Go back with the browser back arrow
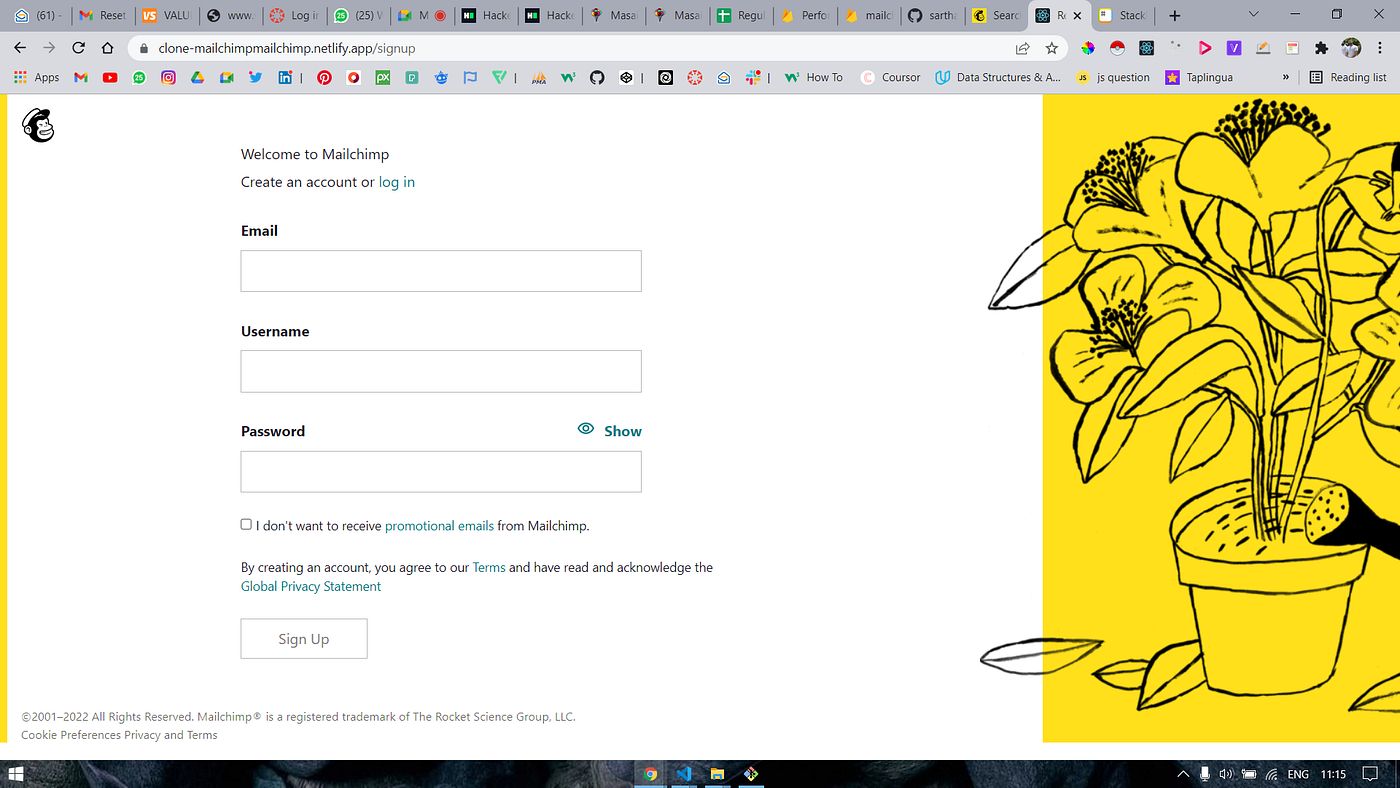This screenshot has height=788, width=1400. 20,47
